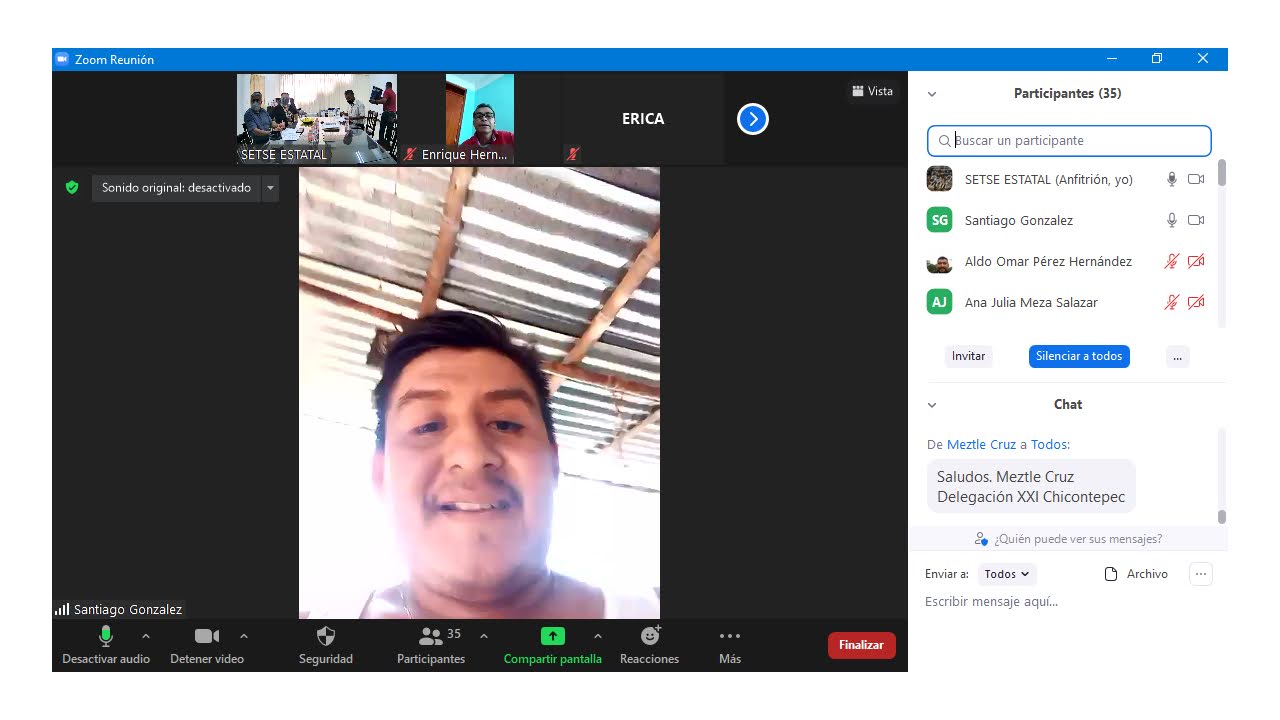Open Reacciones emoji menu
Image resolution: width=1280 pixels, height=720 pixels.
(650, 645)
